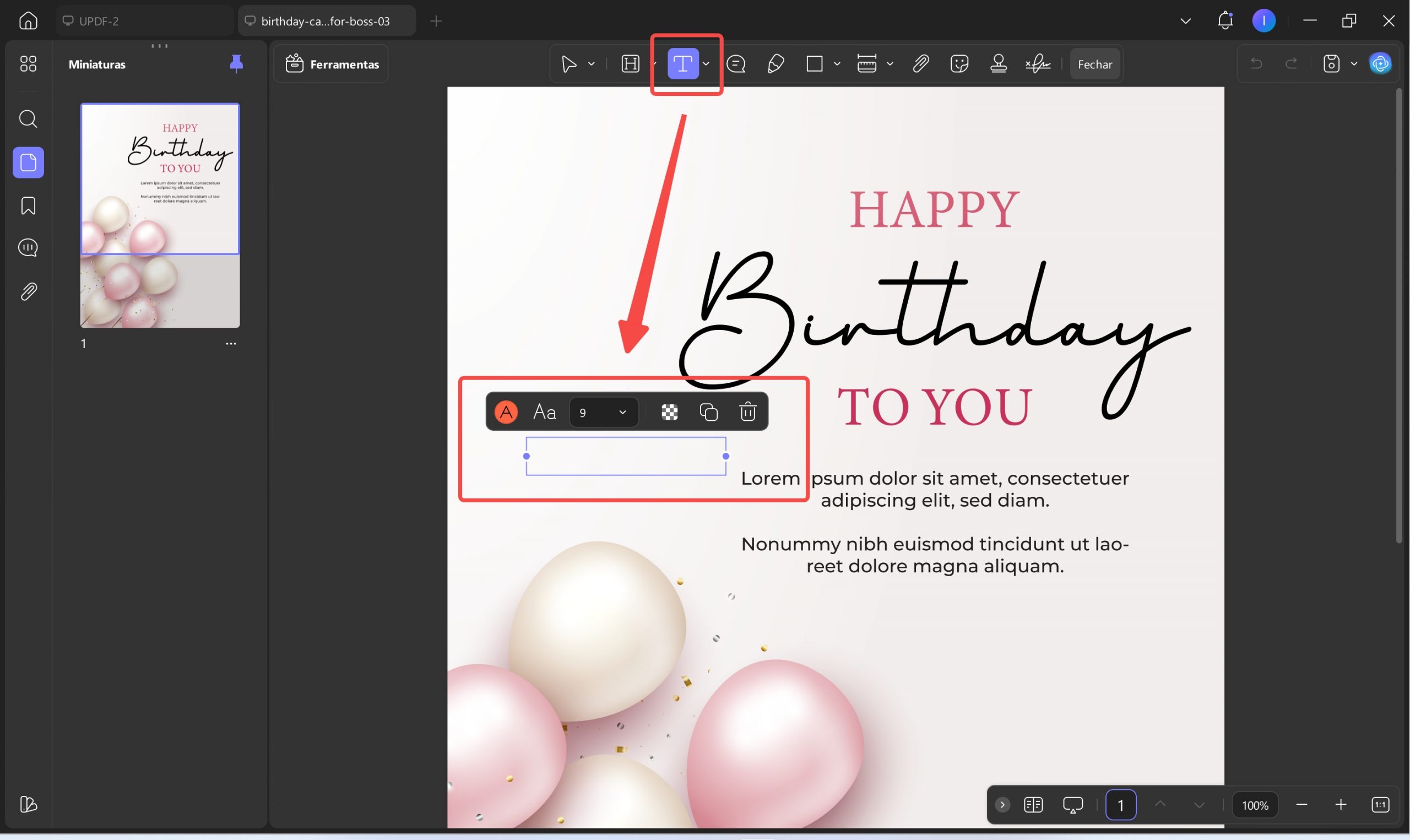Switch to the UPDF-2 tab

144,21
